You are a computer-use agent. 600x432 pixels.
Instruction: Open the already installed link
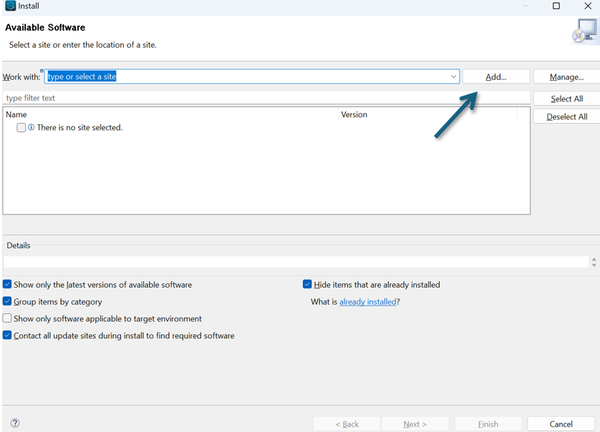pyautogui.click(x=367, y=301)
